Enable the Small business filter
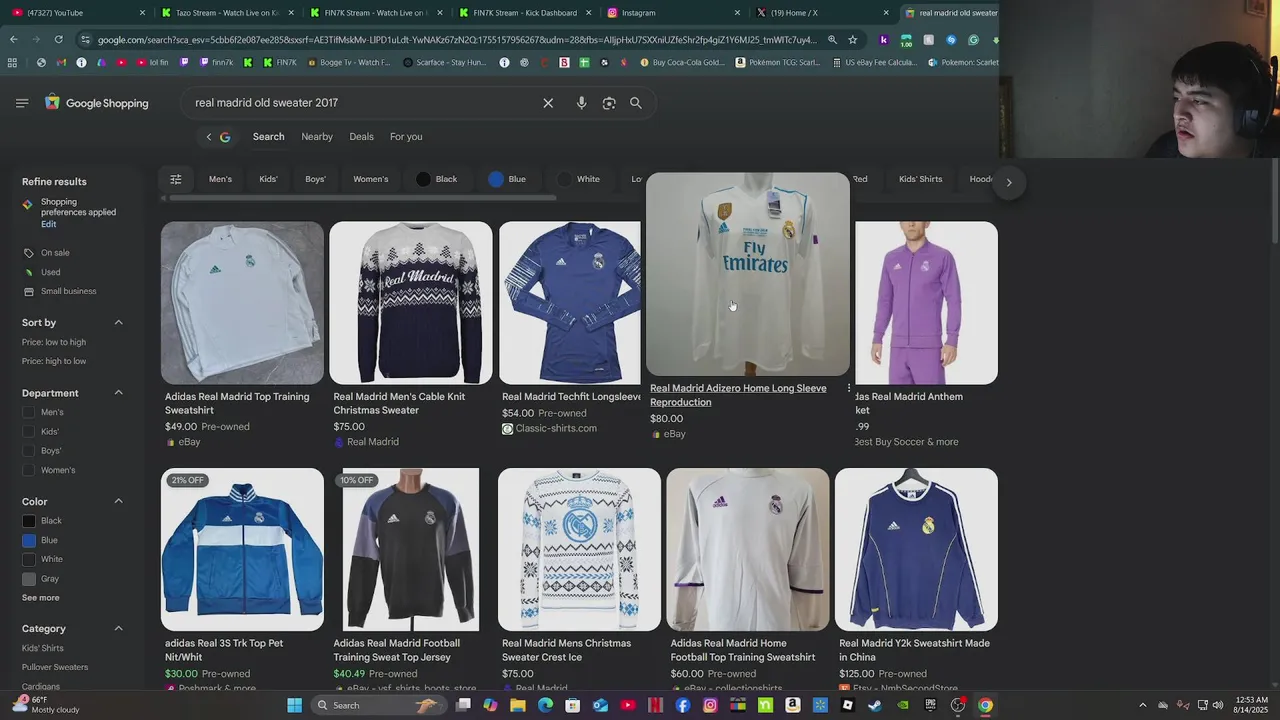 coord(59,291)
